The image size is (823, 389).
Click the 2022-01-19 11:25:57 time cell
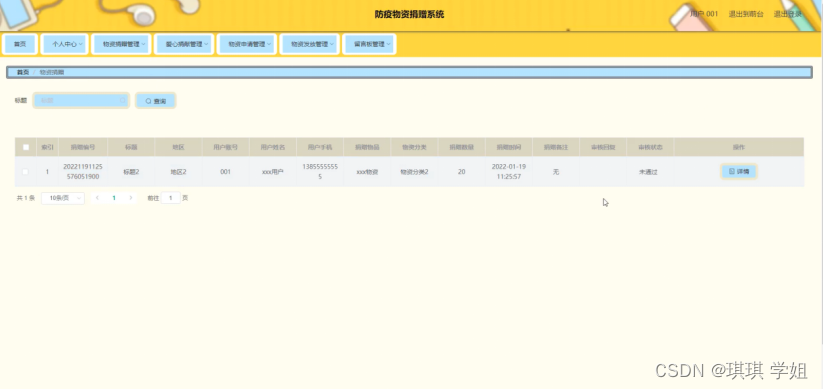[509, 172]
